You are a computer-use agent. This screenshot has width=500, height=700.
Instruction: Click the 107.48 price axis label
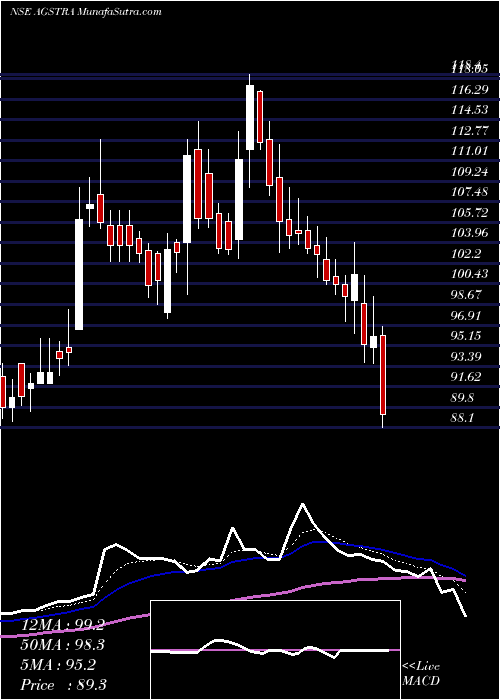(x=470, y=192)
